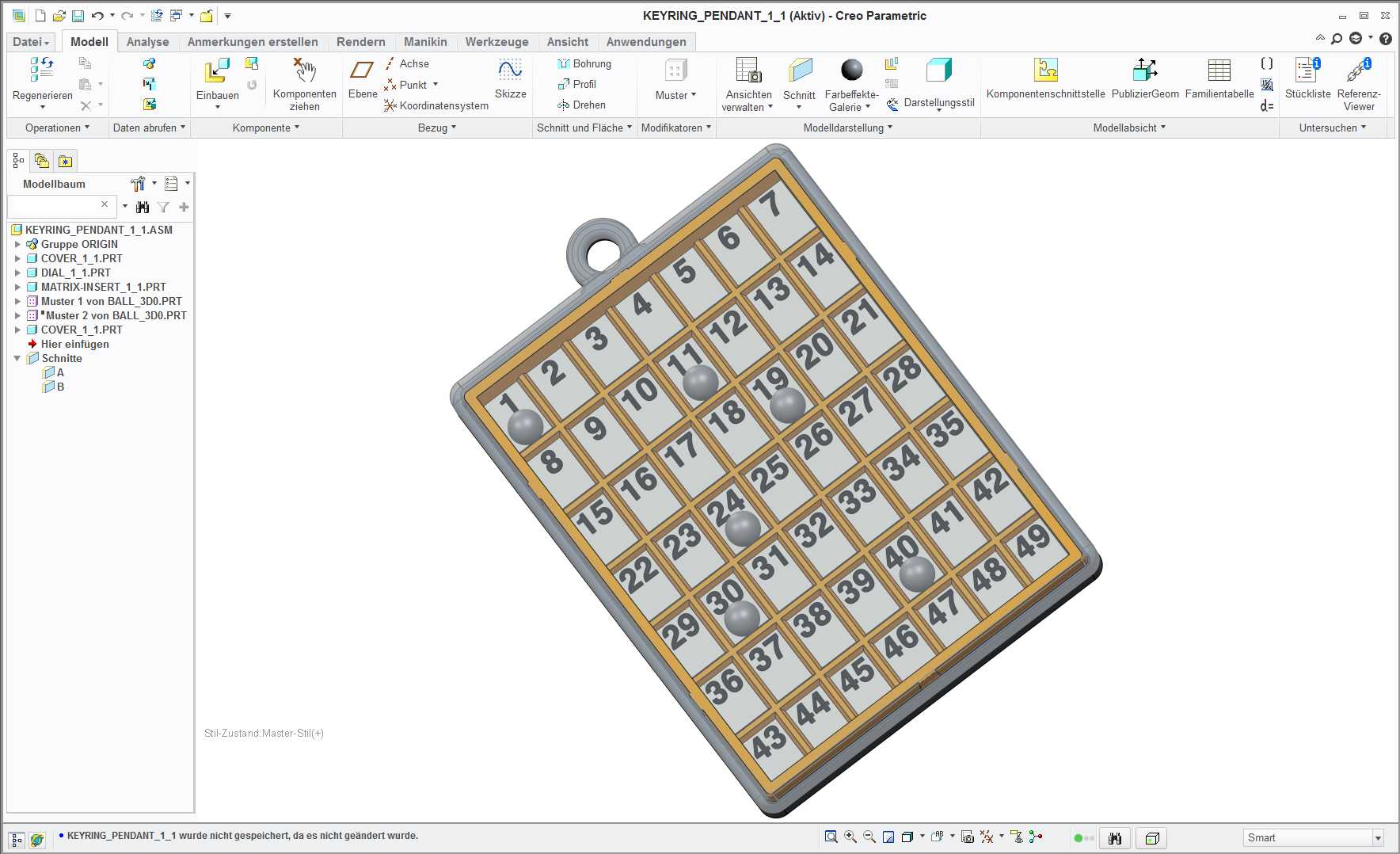The width and height of the screenshot is (1400, 854).
Task: Open the Modelldarstellung group dropdown
Action: [x=848, y=128]
